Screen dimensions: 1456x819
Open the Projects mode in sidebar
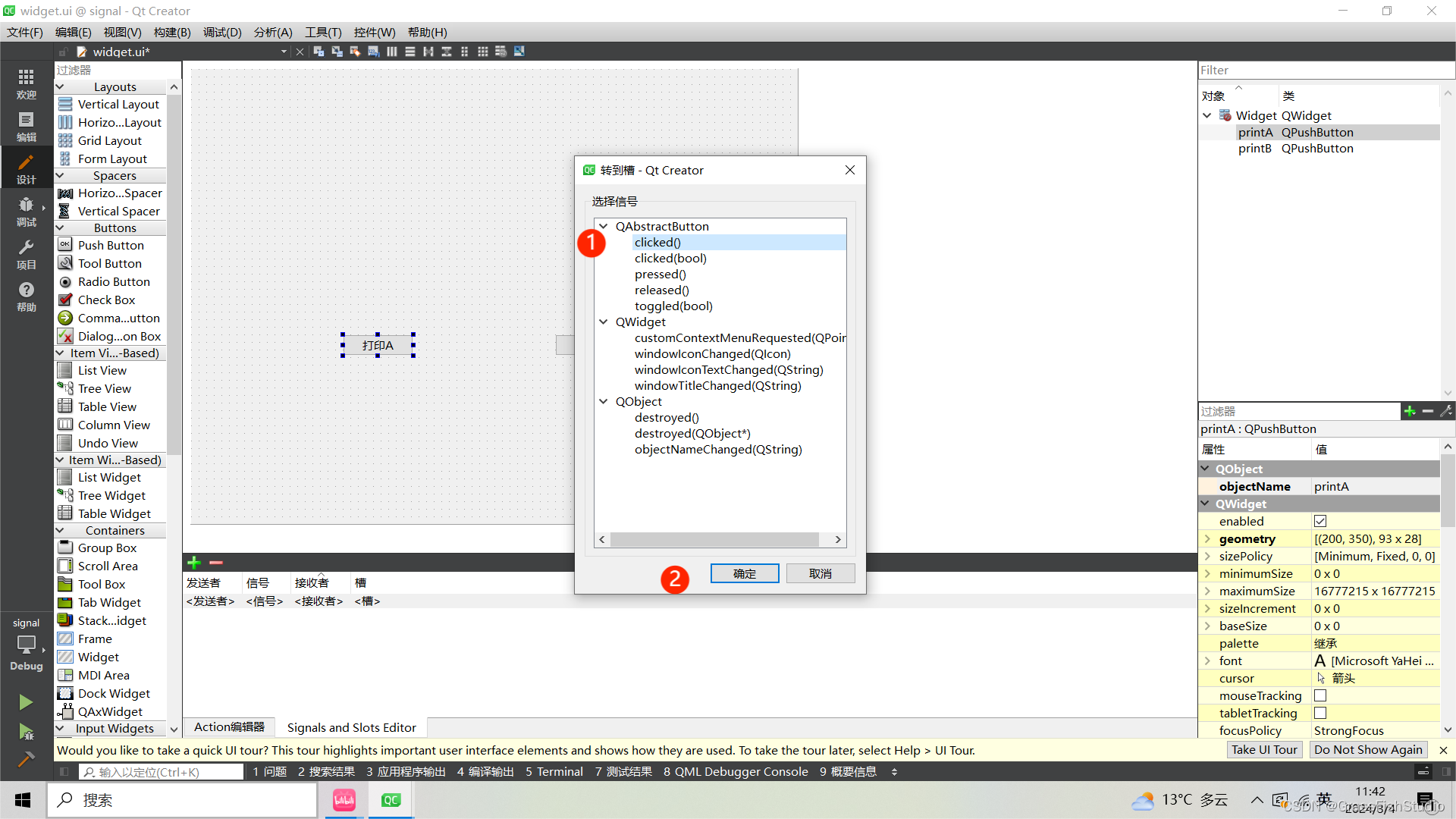point(27,253)
